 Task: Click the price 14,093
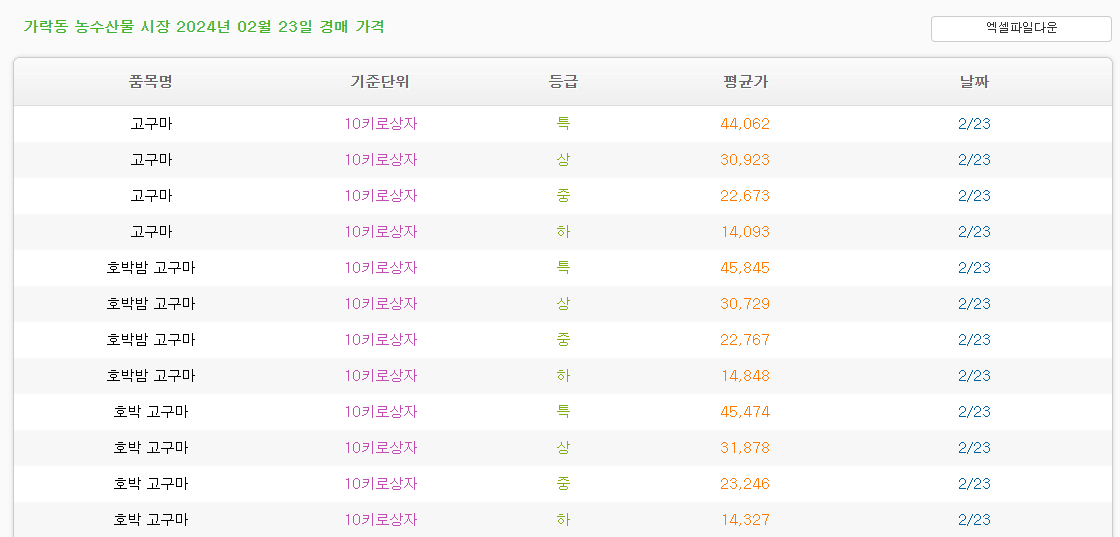745,232
